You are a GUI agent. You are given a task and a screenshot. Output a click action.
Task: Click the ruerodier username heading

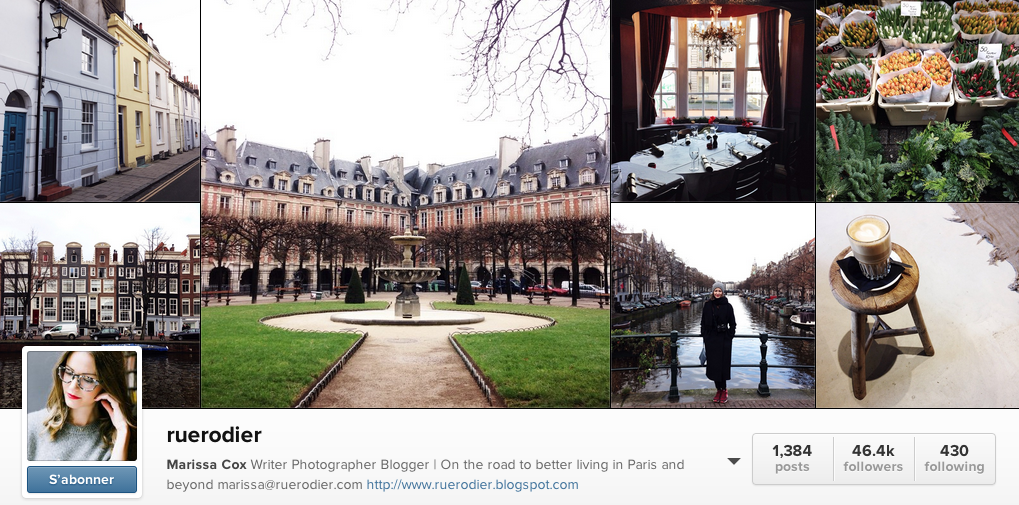point(214,435)
